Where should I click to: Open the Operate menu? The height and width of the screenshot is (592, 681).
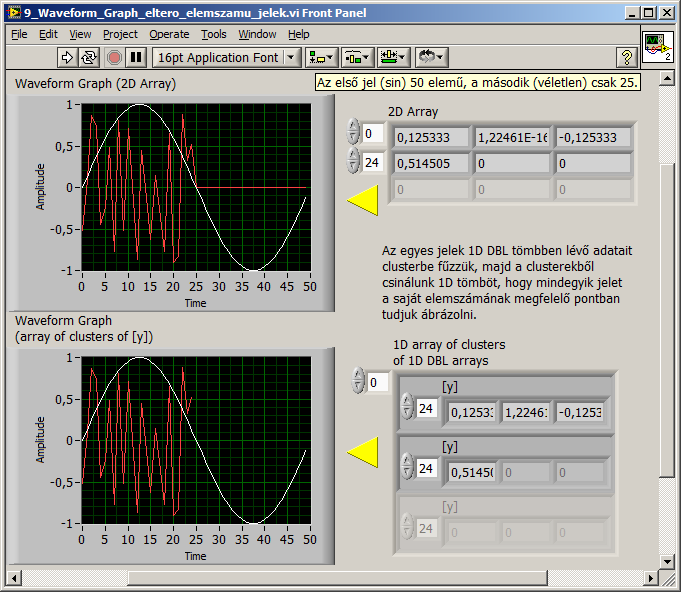169,34
